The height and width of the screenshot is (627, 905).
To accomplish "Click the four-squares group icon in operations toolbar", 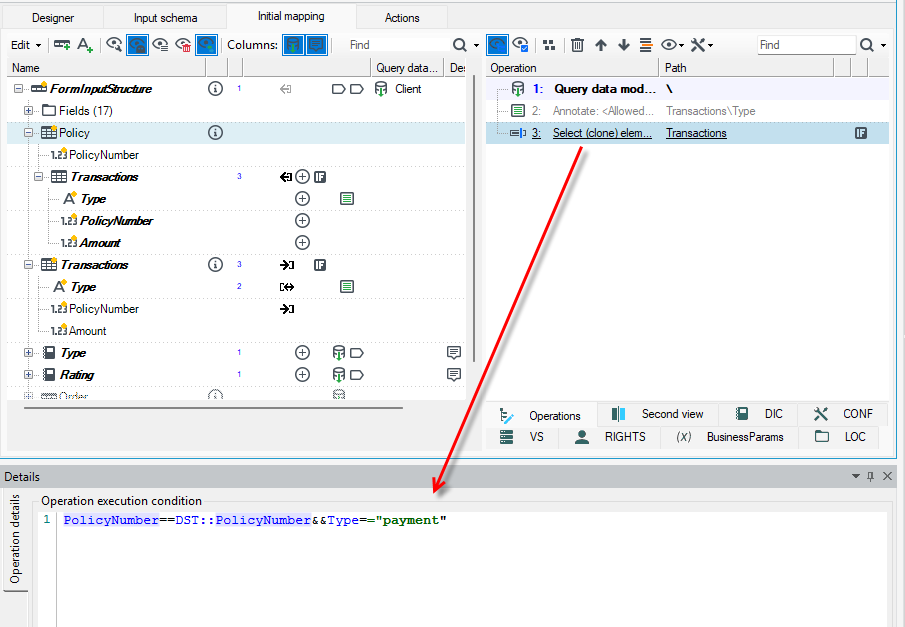I will [x=549, y=44].
